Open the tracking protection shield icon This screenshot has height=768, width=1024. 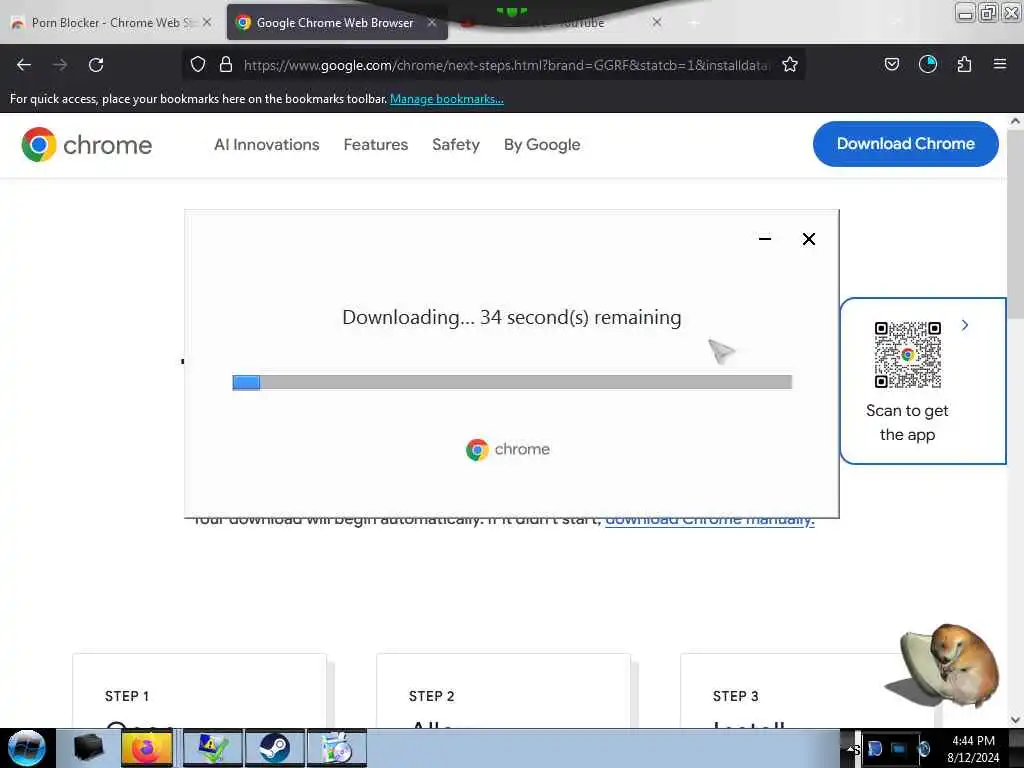pyautogui.click(x=198, y=64)
